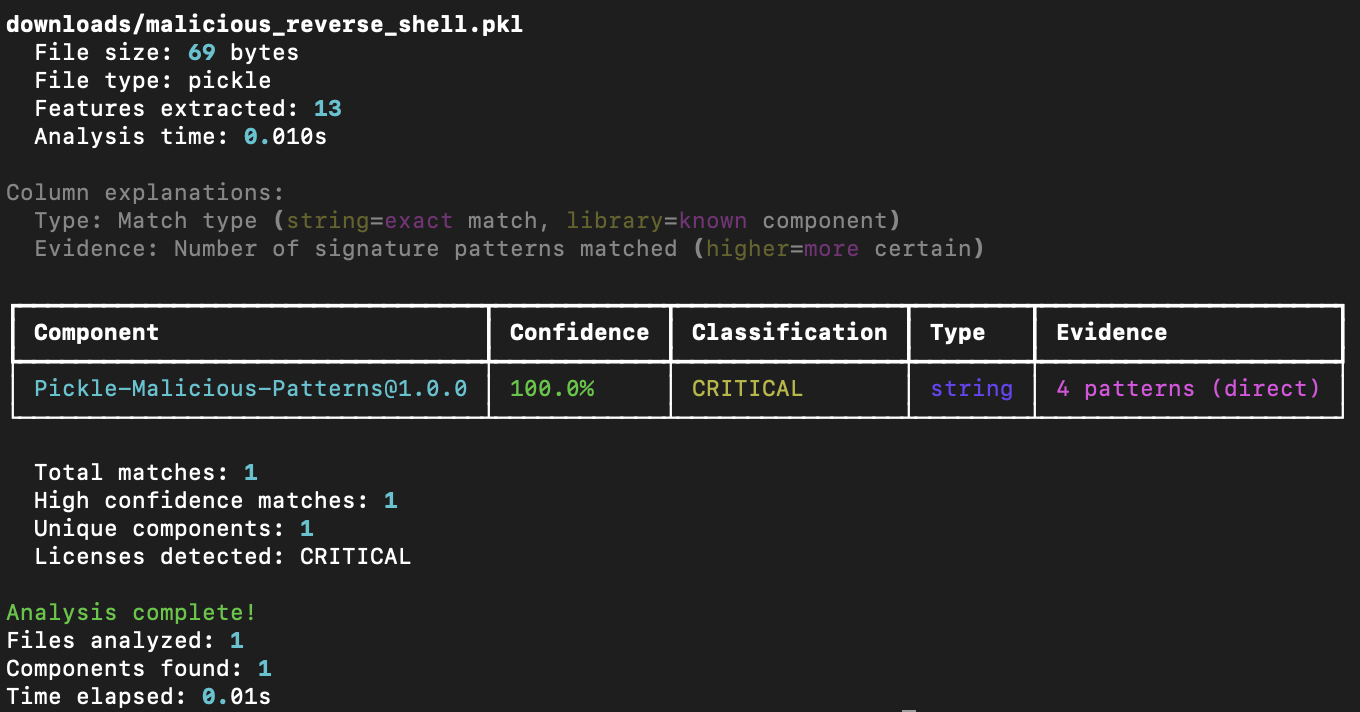1360x712 pixels.
Task: Click the Analysis time line
Action: [x=180, y=136]
